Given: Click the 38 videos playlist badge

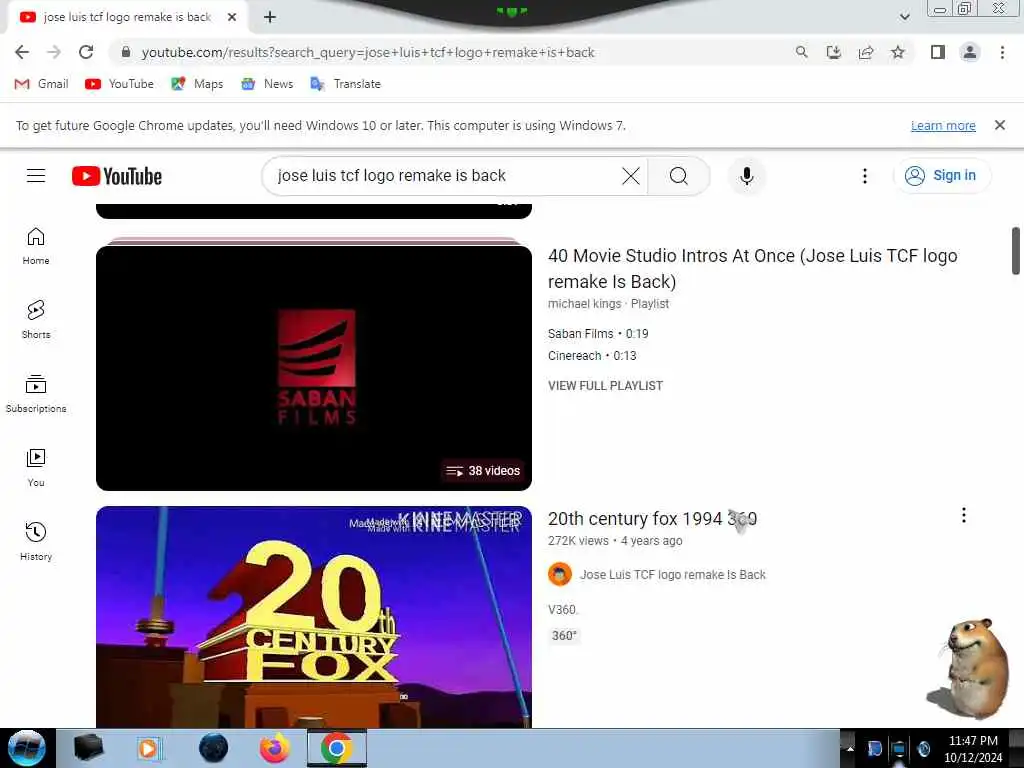Looking at the screenshot, I should tap(483, 471).
